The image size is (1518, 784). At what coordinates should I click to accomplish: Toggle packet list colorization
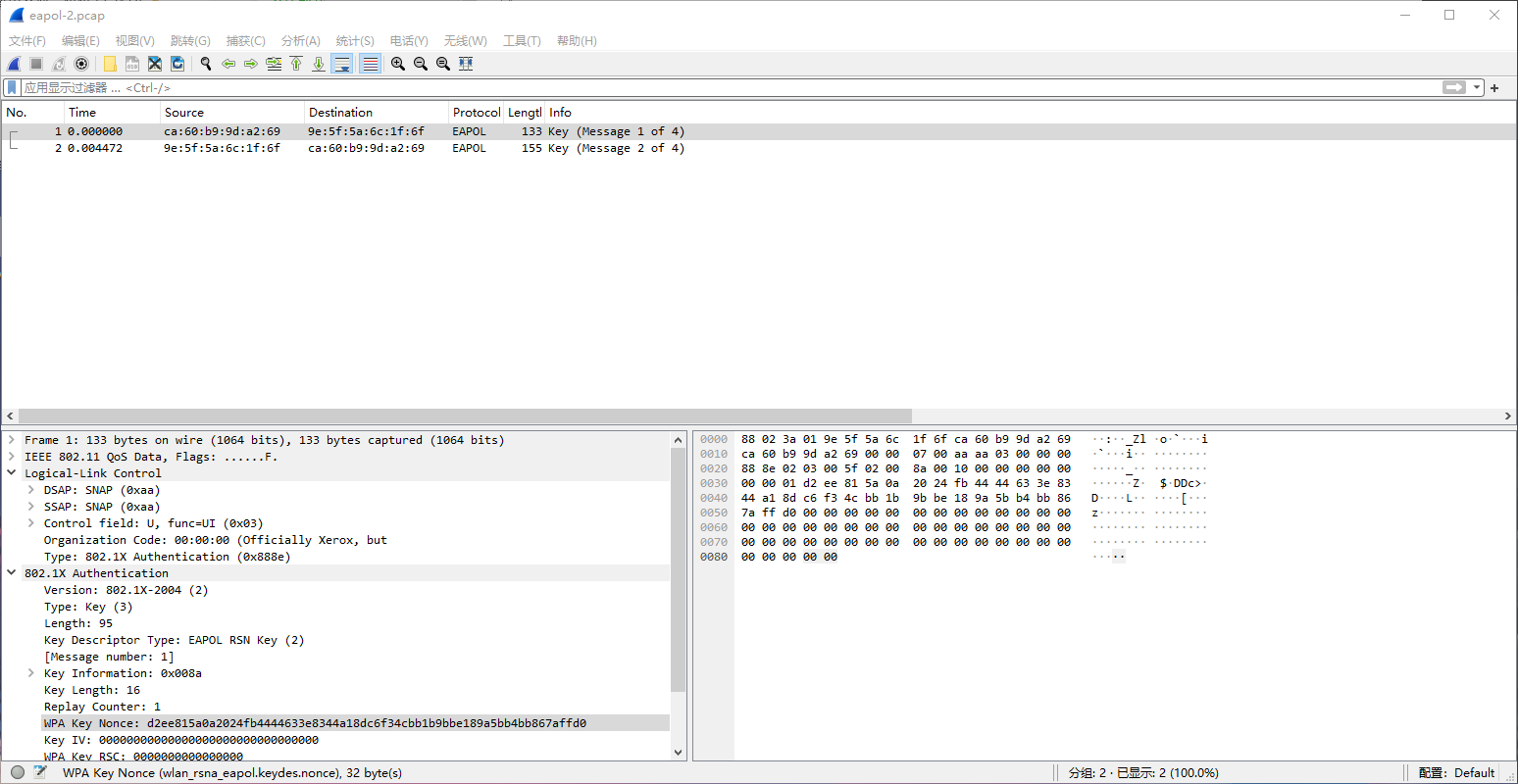tap(370, 64)
